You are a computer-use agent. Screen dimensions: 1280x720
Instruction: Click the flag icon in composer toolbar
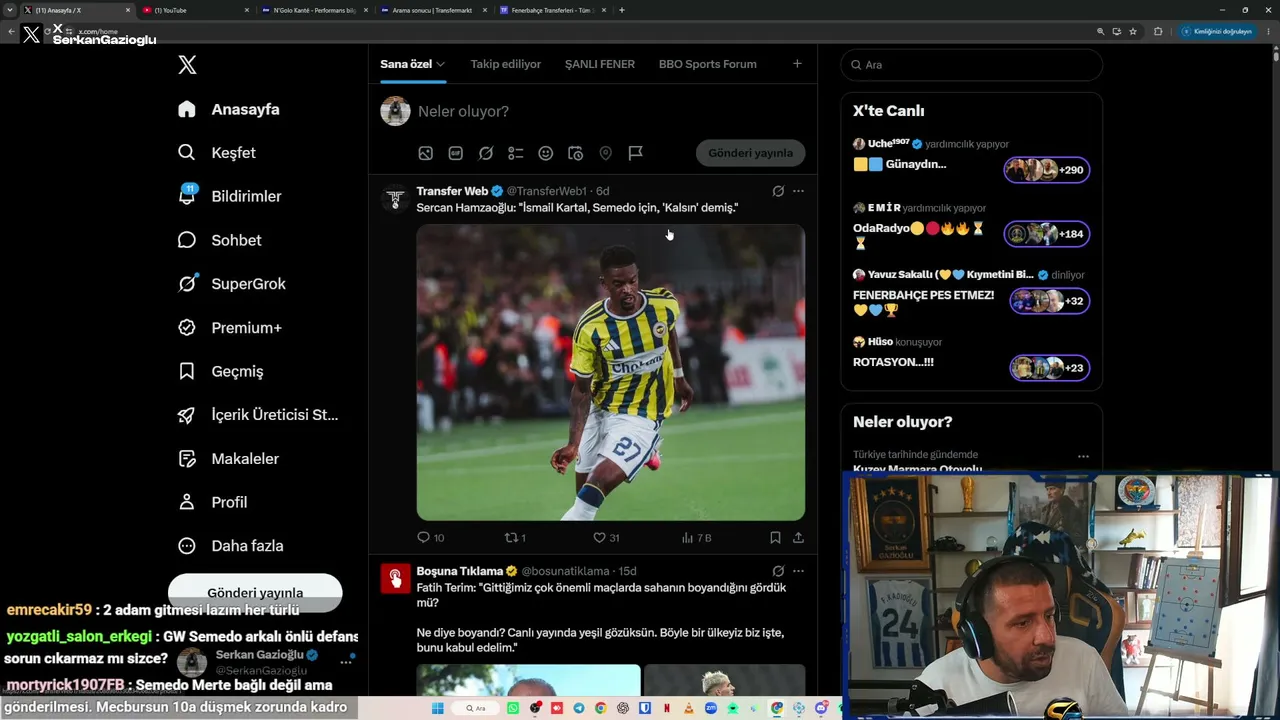(636, 153)
